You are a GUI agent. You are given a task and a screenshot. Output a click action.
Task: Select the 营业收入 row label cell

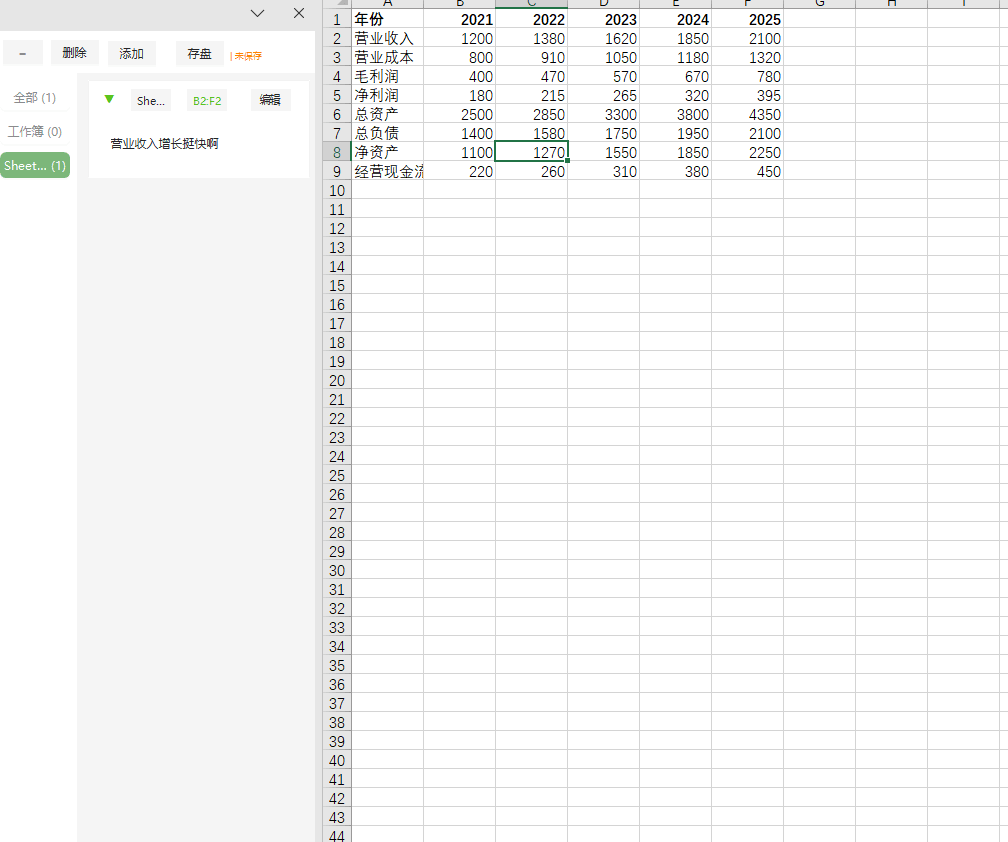click(x=388, y=39)
